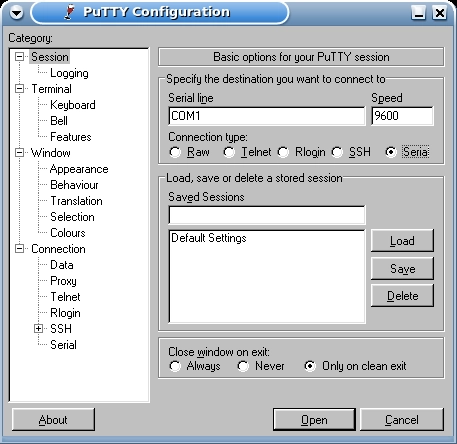Focus the Serial line input field
This screenshot has width=457, height=444.
point(267,116)
